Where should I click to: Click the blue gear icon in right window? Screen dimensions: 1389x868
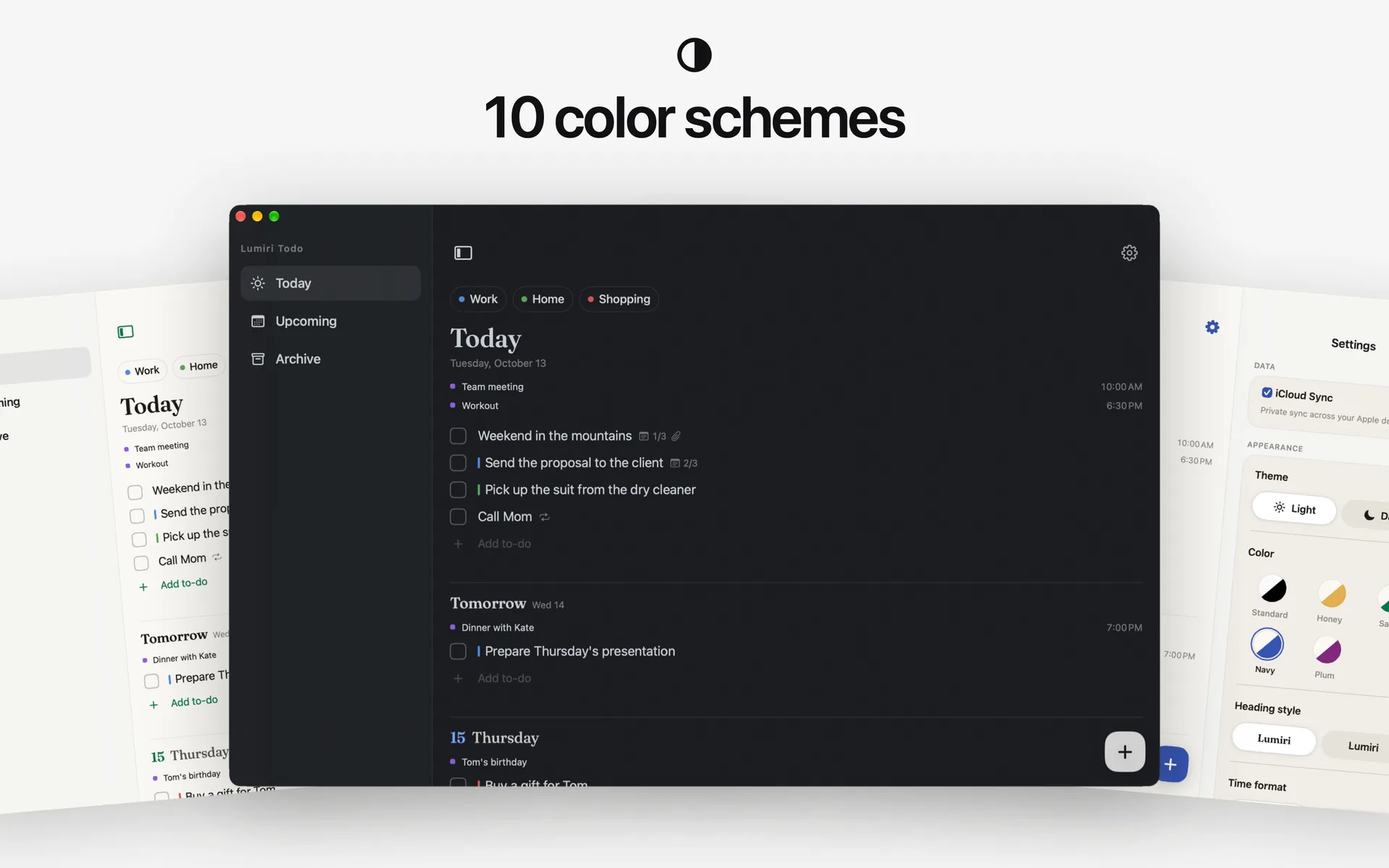click(x=1212, y=327)
